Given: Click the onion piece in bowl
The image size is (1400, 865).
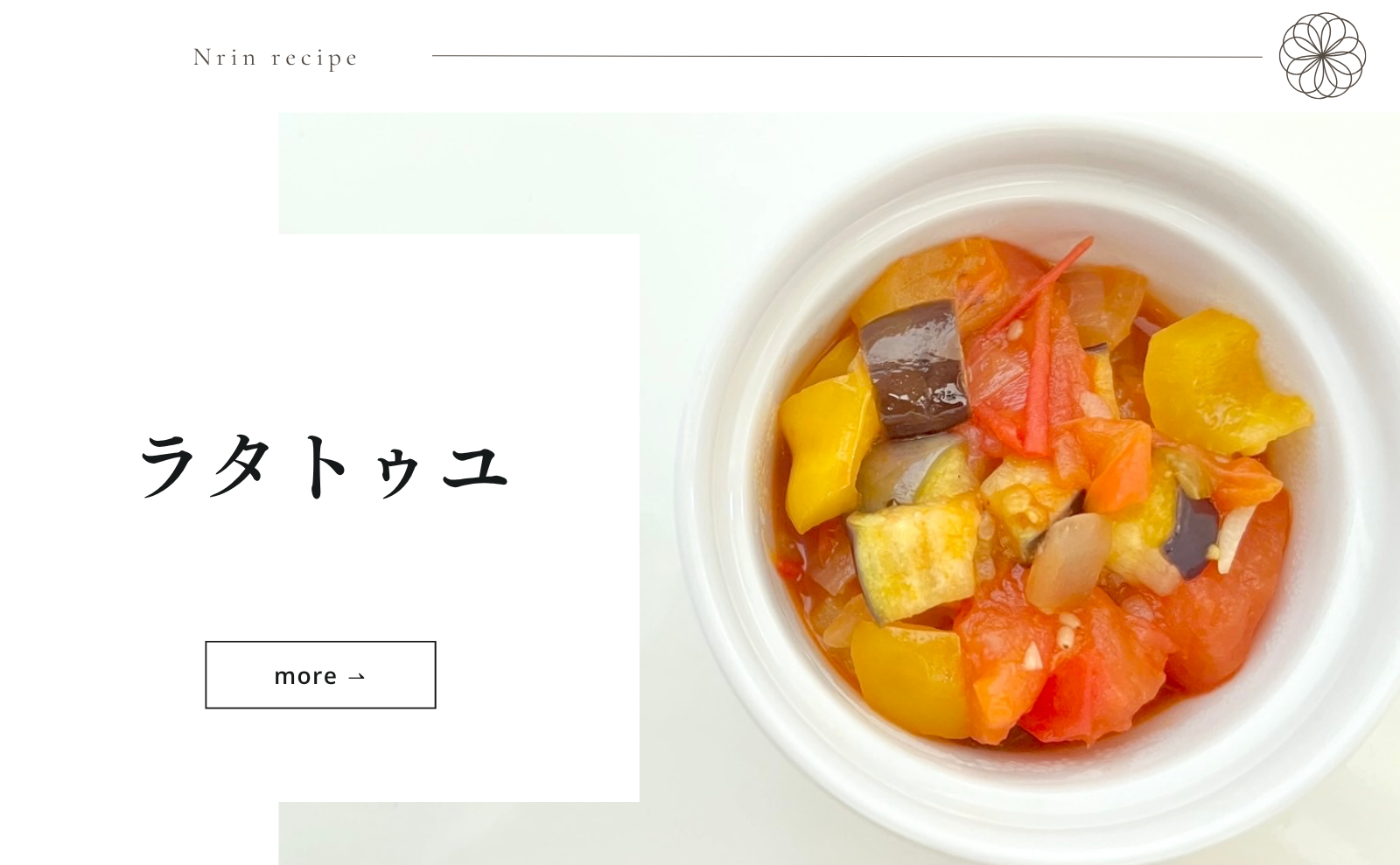Looking at the screenshot, I should click(1067, 560).
